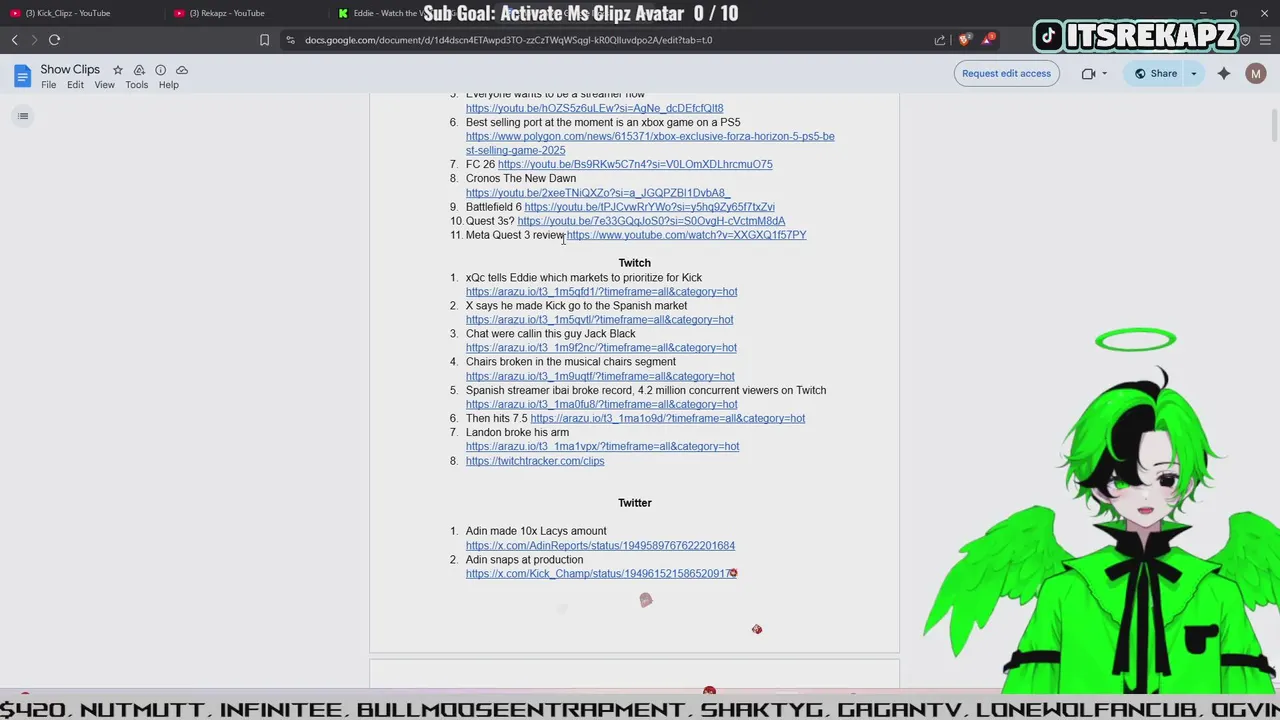Open the Battlefield 6 YouTube link
The image size is (1280, 720).
tap(649, 207)
